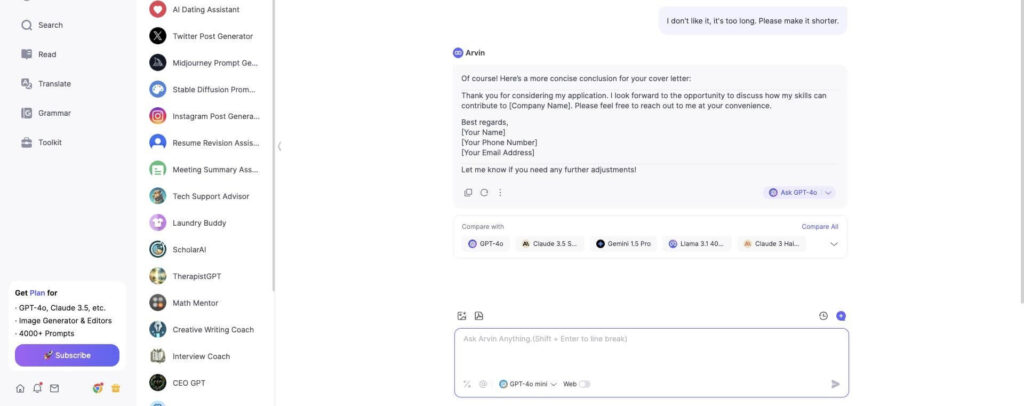1024x406 pixels.
Task: Collapse the assistant list side panel
Action: tap(280, 146)
